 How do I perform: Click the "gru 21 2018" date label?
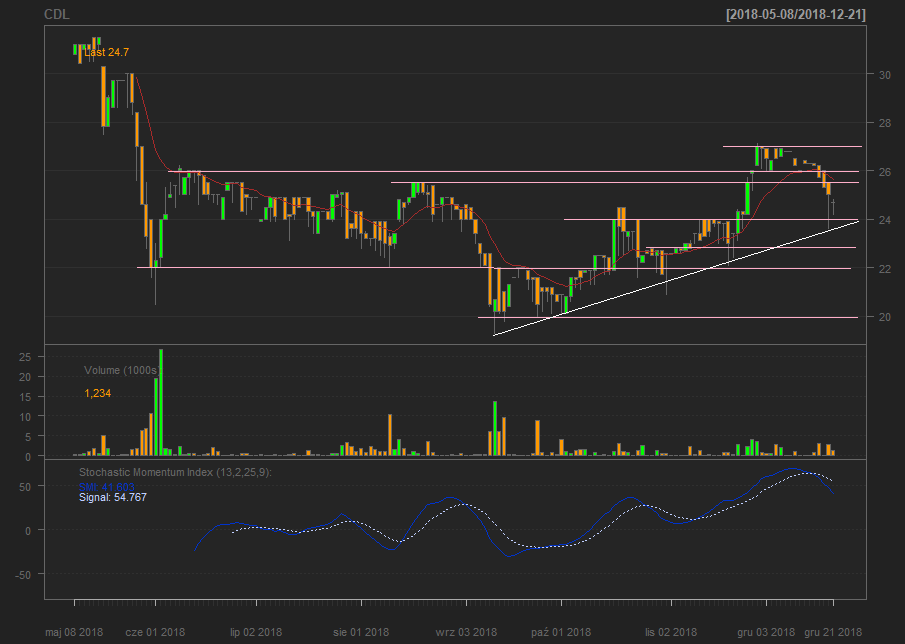point(833,632)
